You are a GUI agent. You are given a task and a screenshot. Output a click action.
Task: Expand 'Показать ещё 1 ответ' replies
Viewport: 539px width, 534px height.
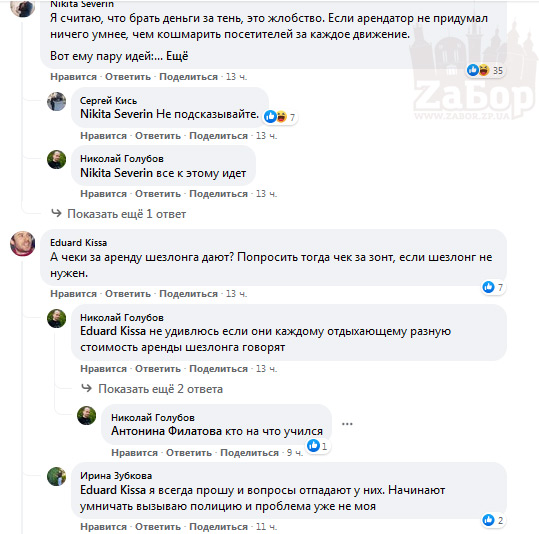coord(126,214)
